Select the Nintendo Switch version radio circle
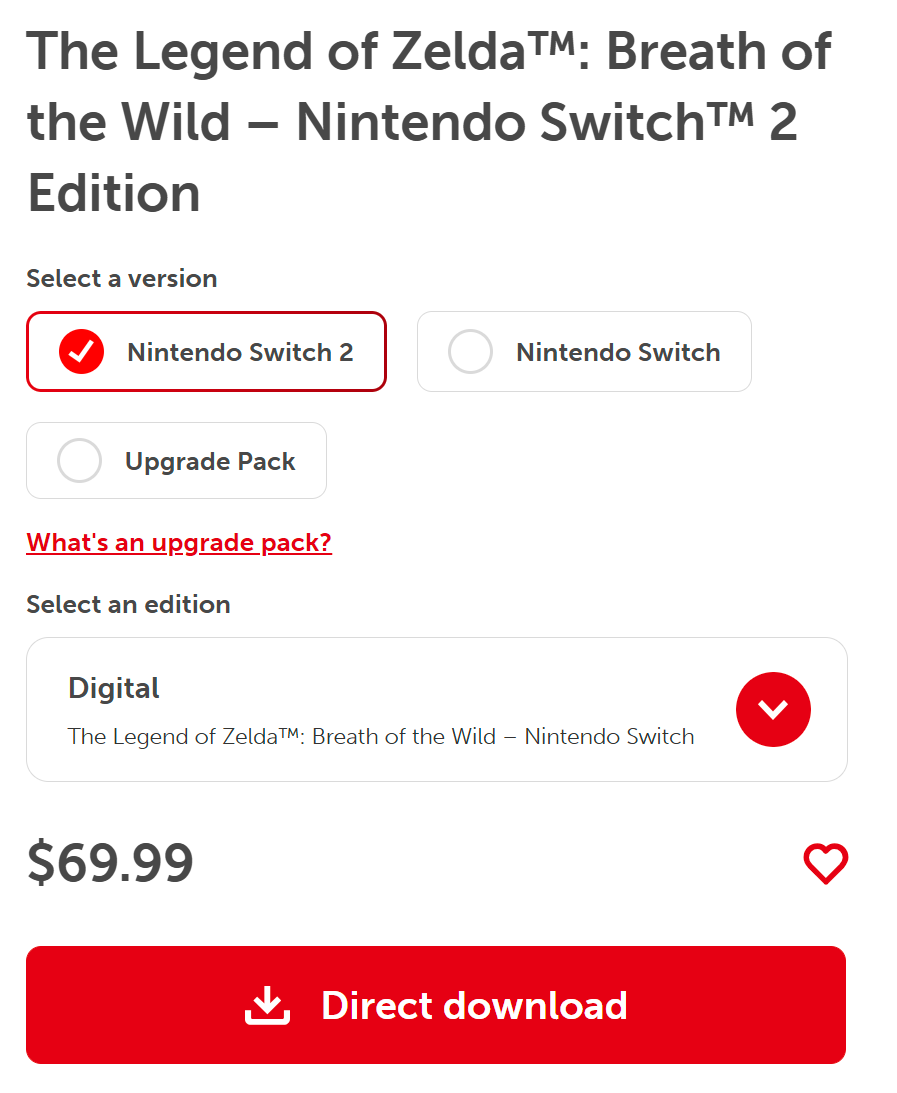 pyautogui.click(x=470, y=352)
